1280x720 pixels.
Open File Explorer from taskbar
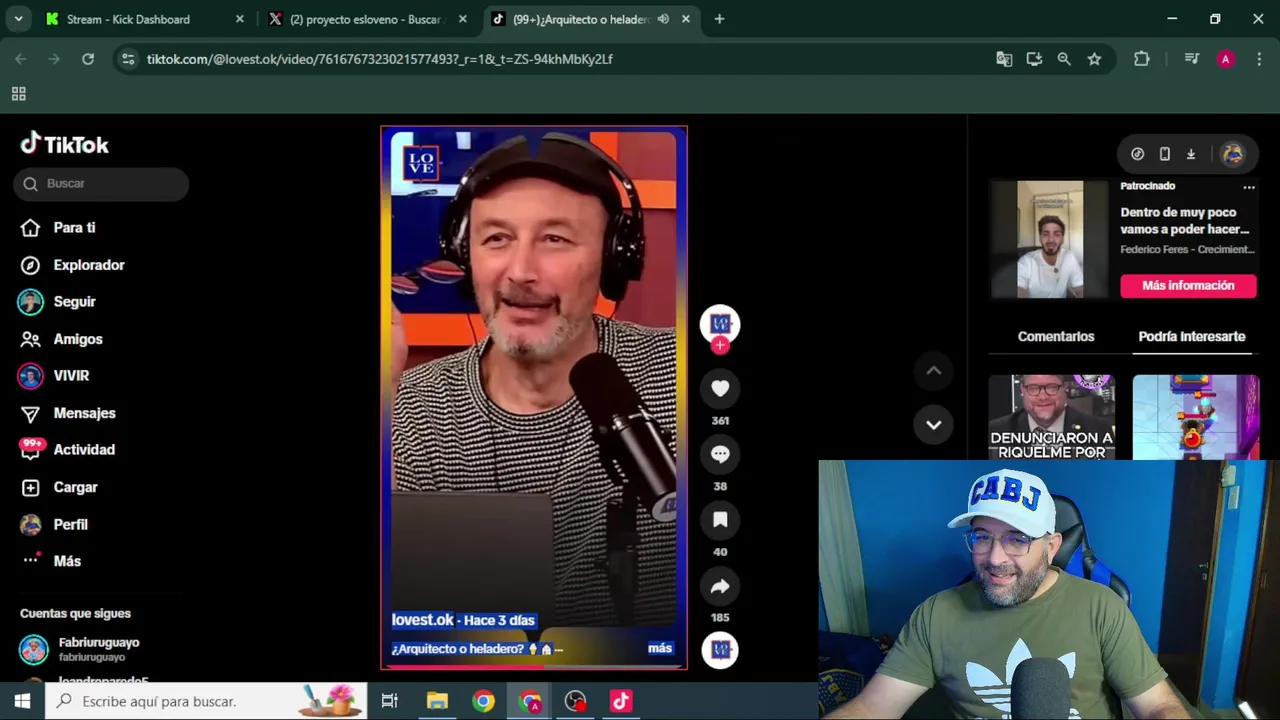coord(437,701)
